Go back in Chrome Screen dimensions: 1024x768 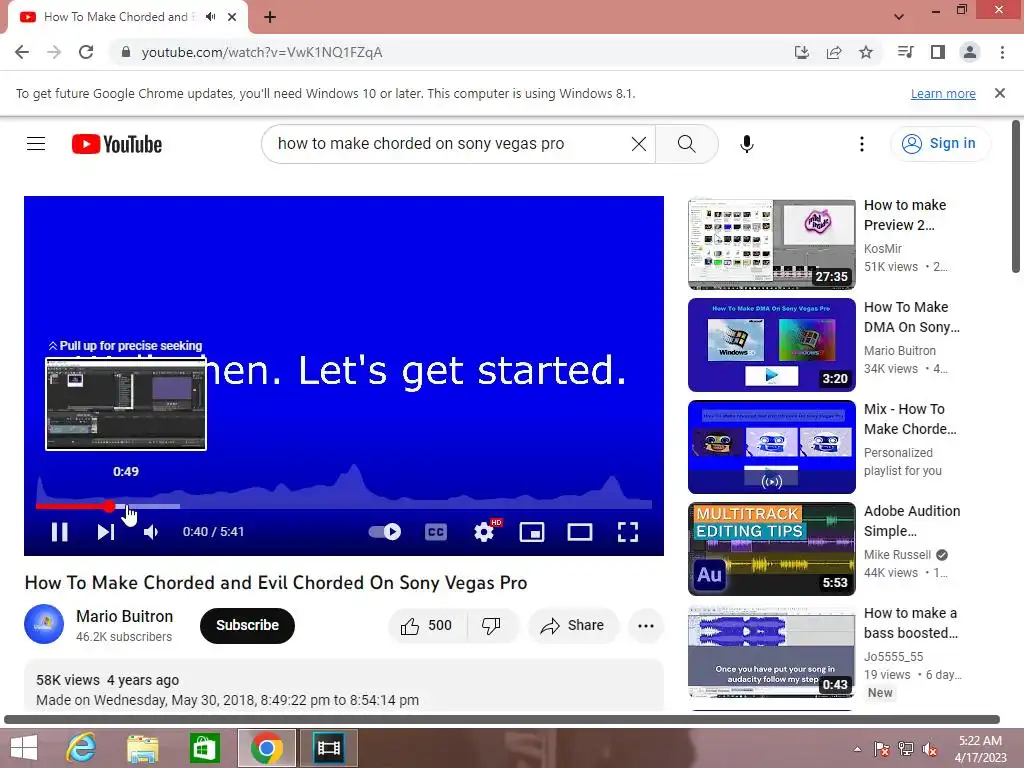22,52
